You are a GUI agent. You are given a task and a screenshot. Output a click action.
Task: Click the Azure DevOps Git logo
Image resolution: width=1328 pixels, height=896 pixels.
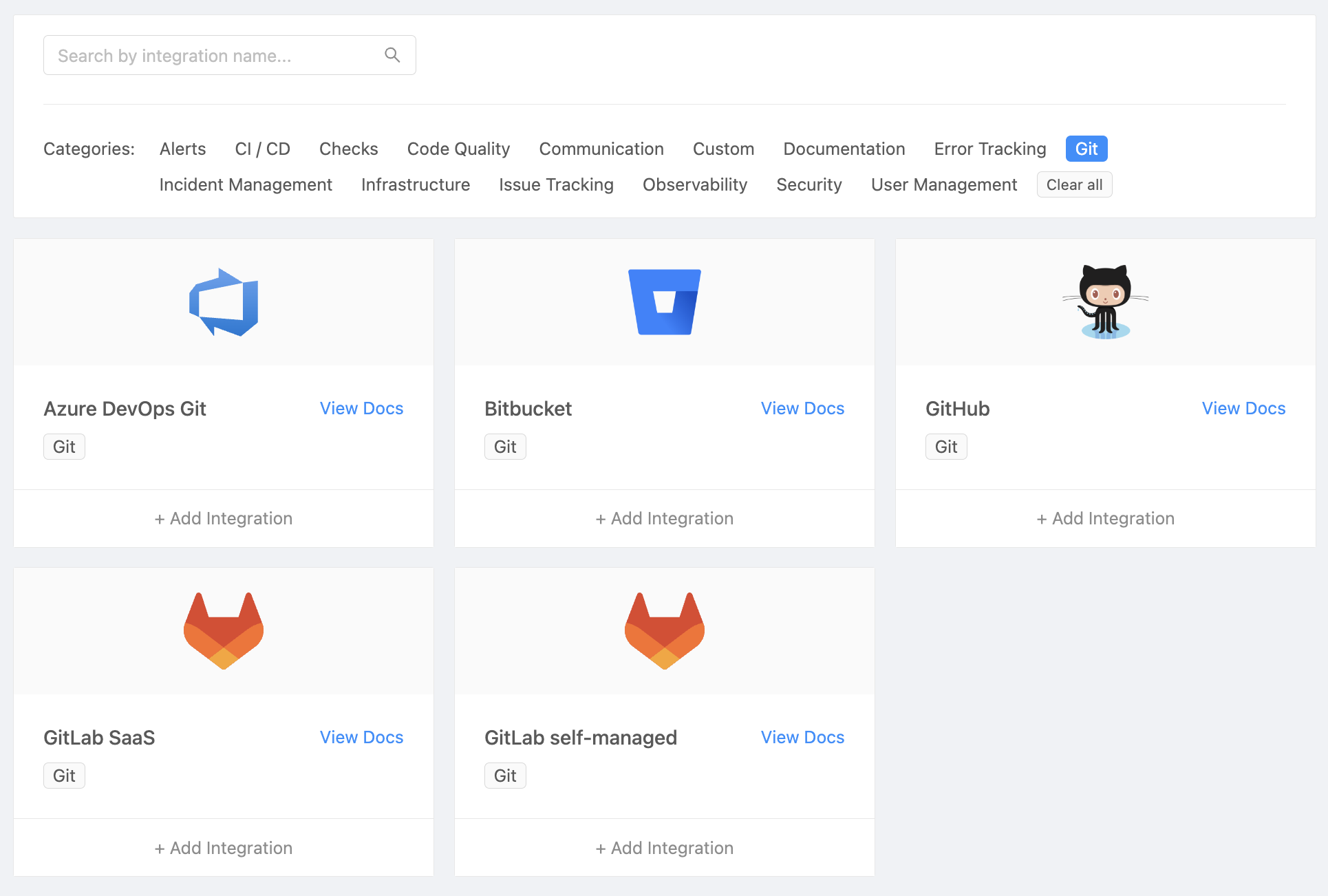[224, 302]
